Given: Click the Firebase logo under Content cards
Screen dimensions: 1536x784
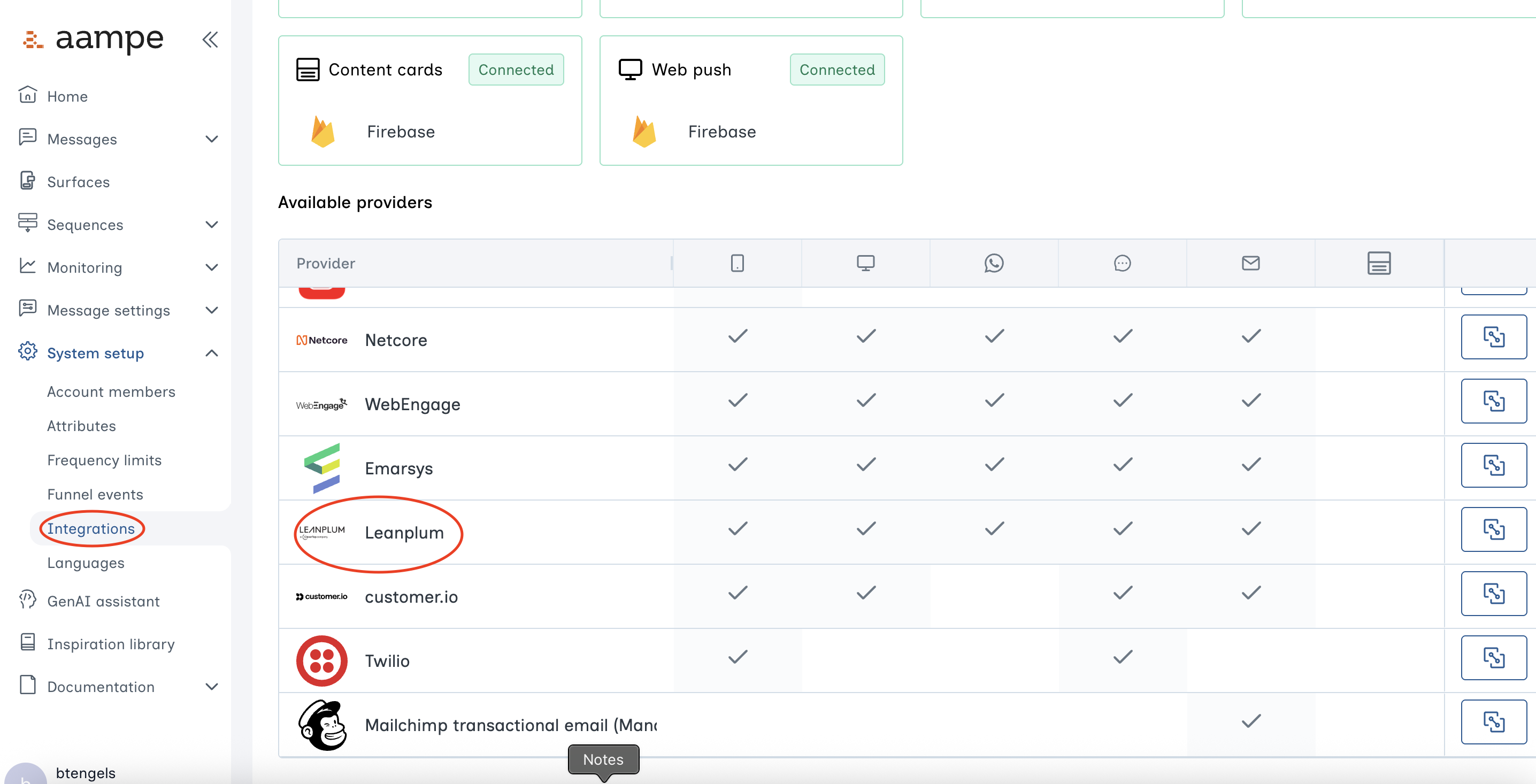Looking at the screenshot, I should pyautogui.click(x=321, y=131).
